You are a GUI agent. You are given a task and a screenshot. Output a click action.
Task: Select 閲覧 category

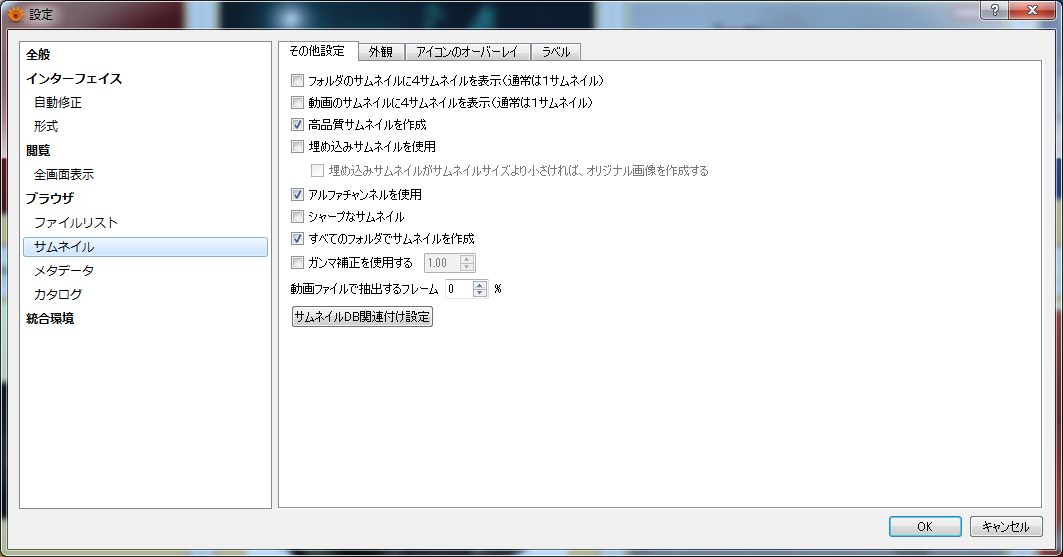[x=38, y=150]
